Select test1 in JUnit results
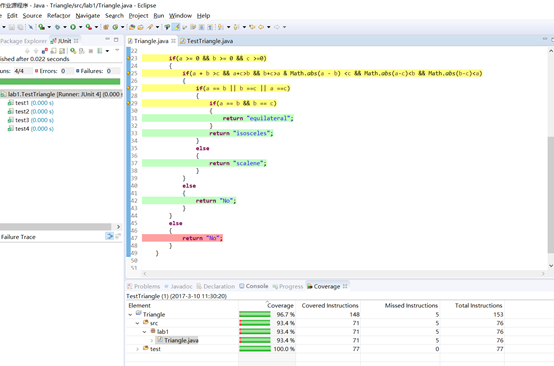This screenshot has width=554, height=366. pos(30,103)
